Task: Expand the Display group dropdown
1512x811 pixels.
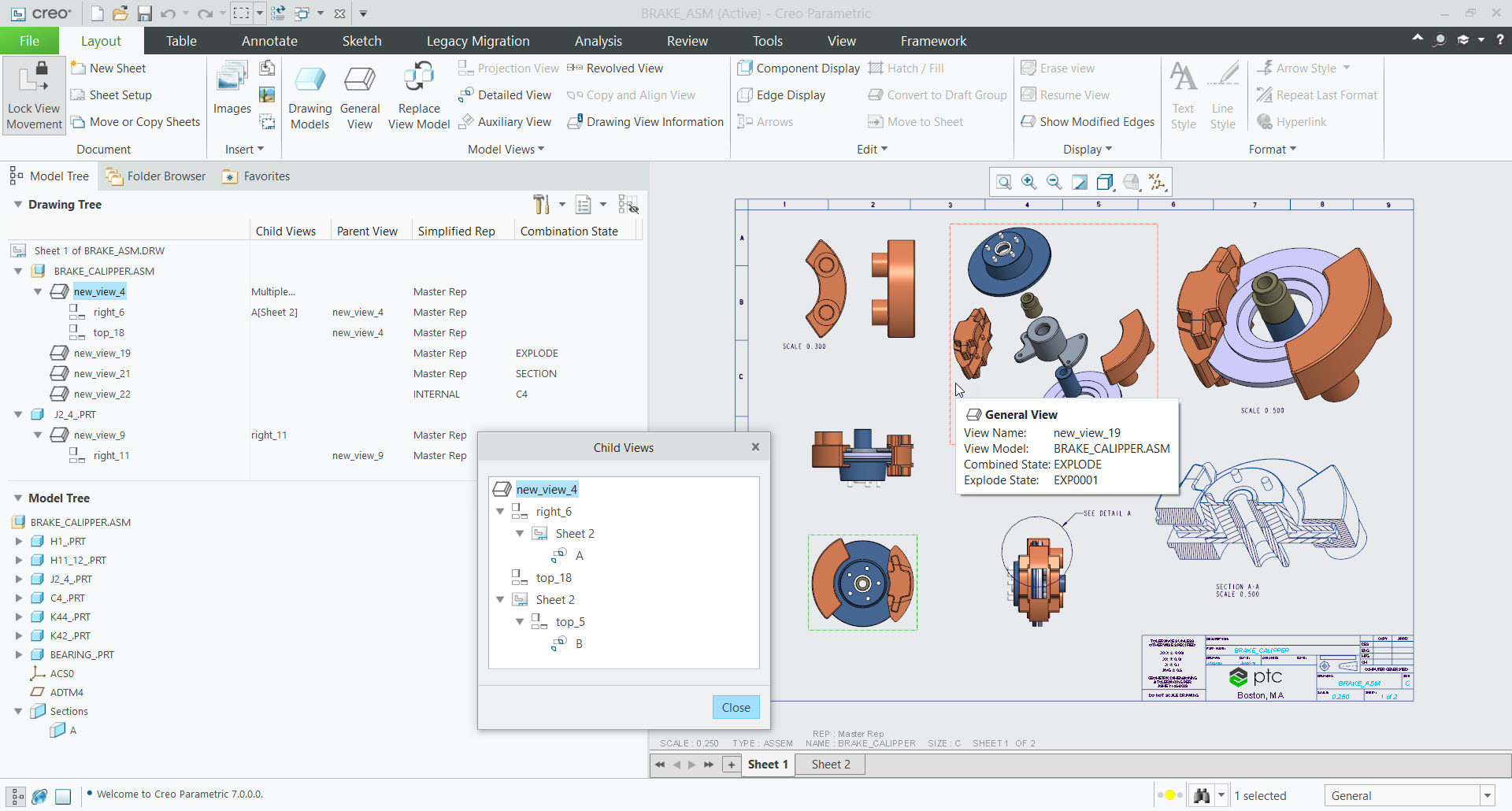Action: [x=1088, y=150]
